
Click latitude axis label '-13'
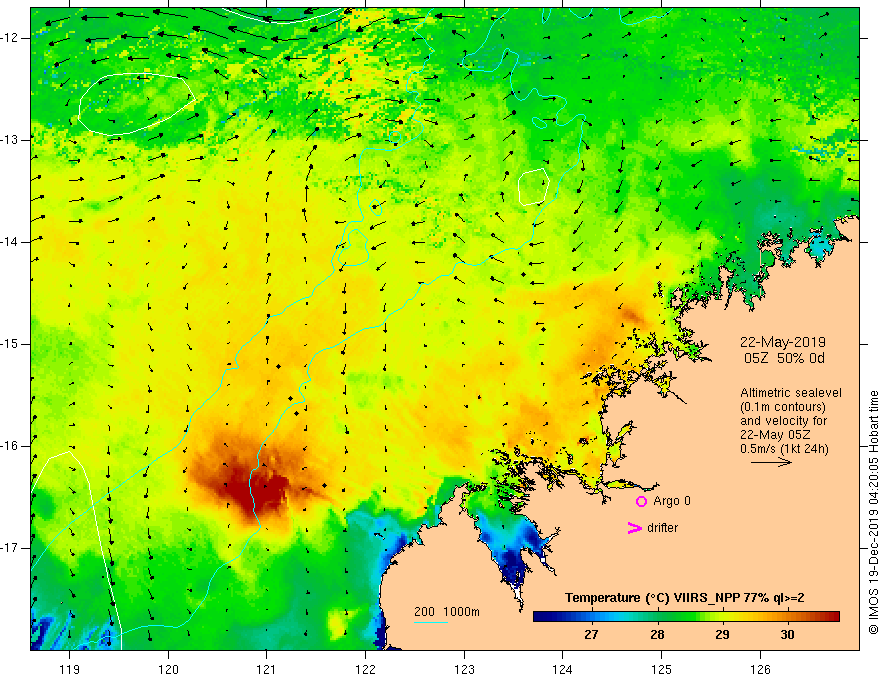point(10,140)
